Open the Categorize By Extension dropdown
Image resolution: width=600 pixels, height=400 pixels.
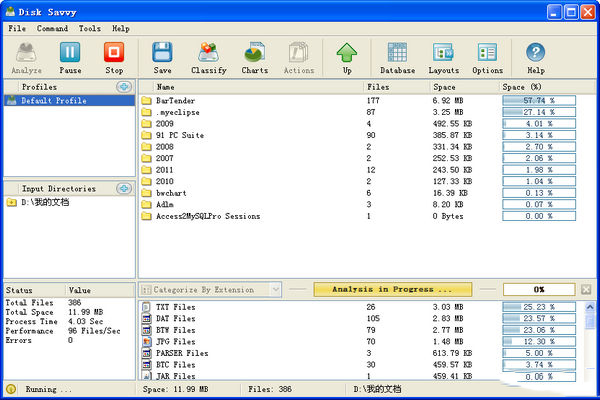pyautogui.click(x=210, y=289)
